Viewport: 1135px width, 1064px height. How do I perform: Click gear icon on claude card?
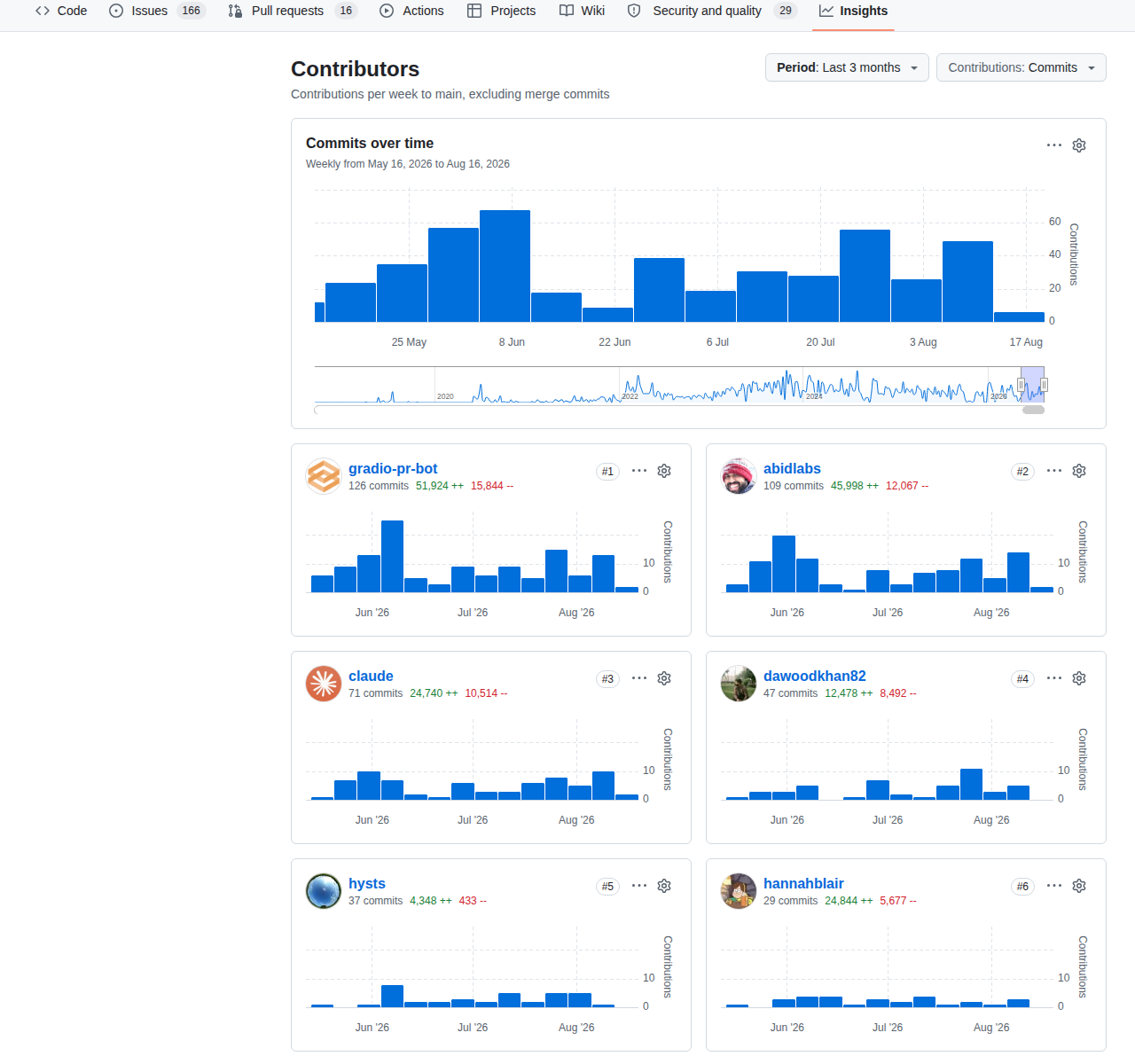pos(664,678)
